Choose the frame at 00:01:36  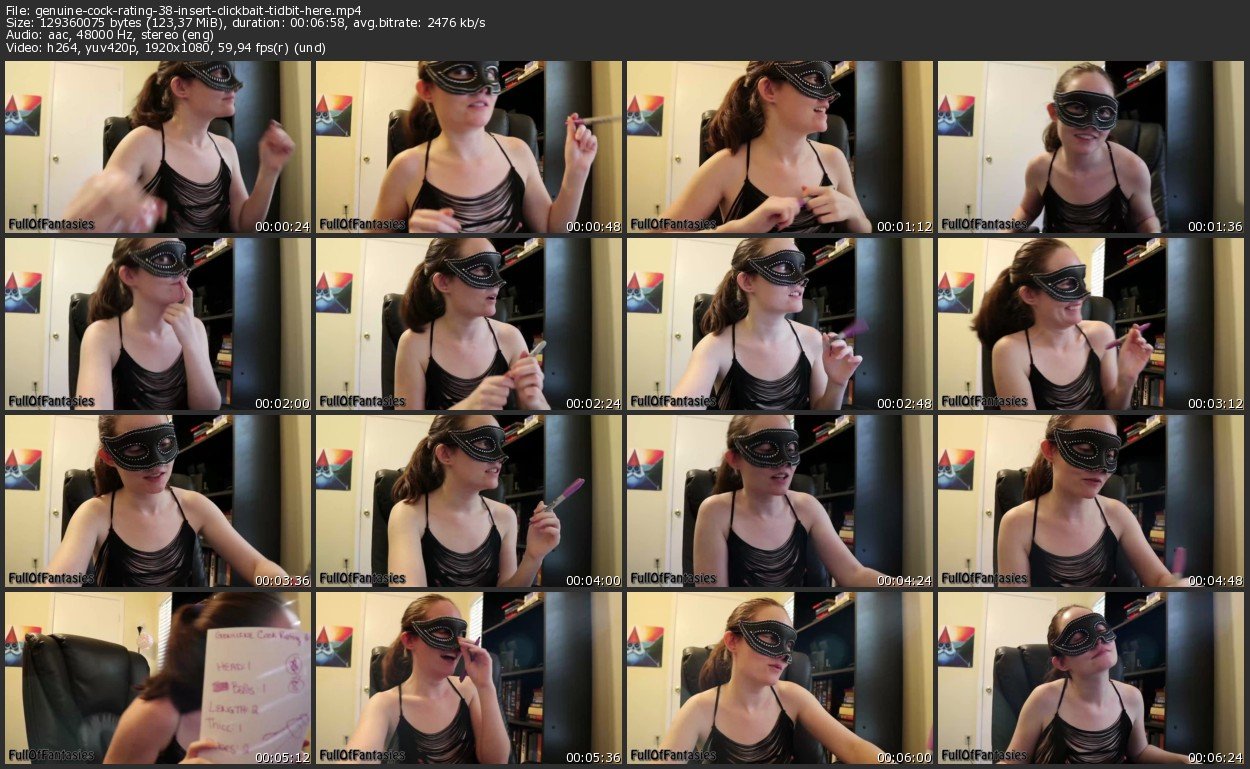point(1091,147)
